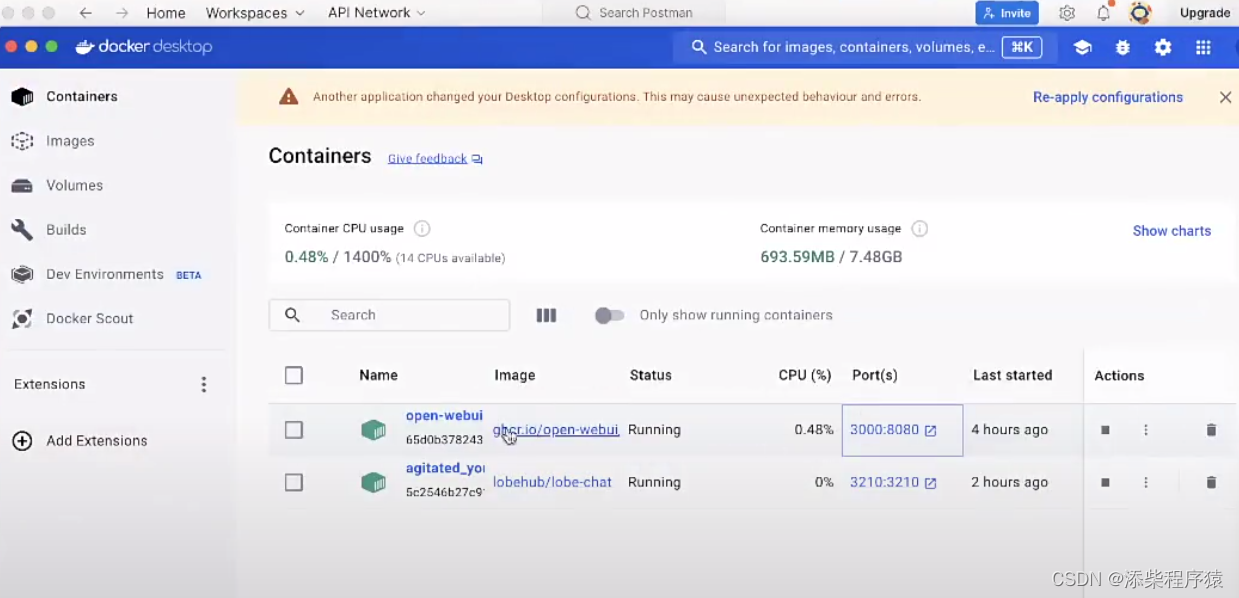
Task: Open the Extensions three-dot menu
Action: click(204, 385)
